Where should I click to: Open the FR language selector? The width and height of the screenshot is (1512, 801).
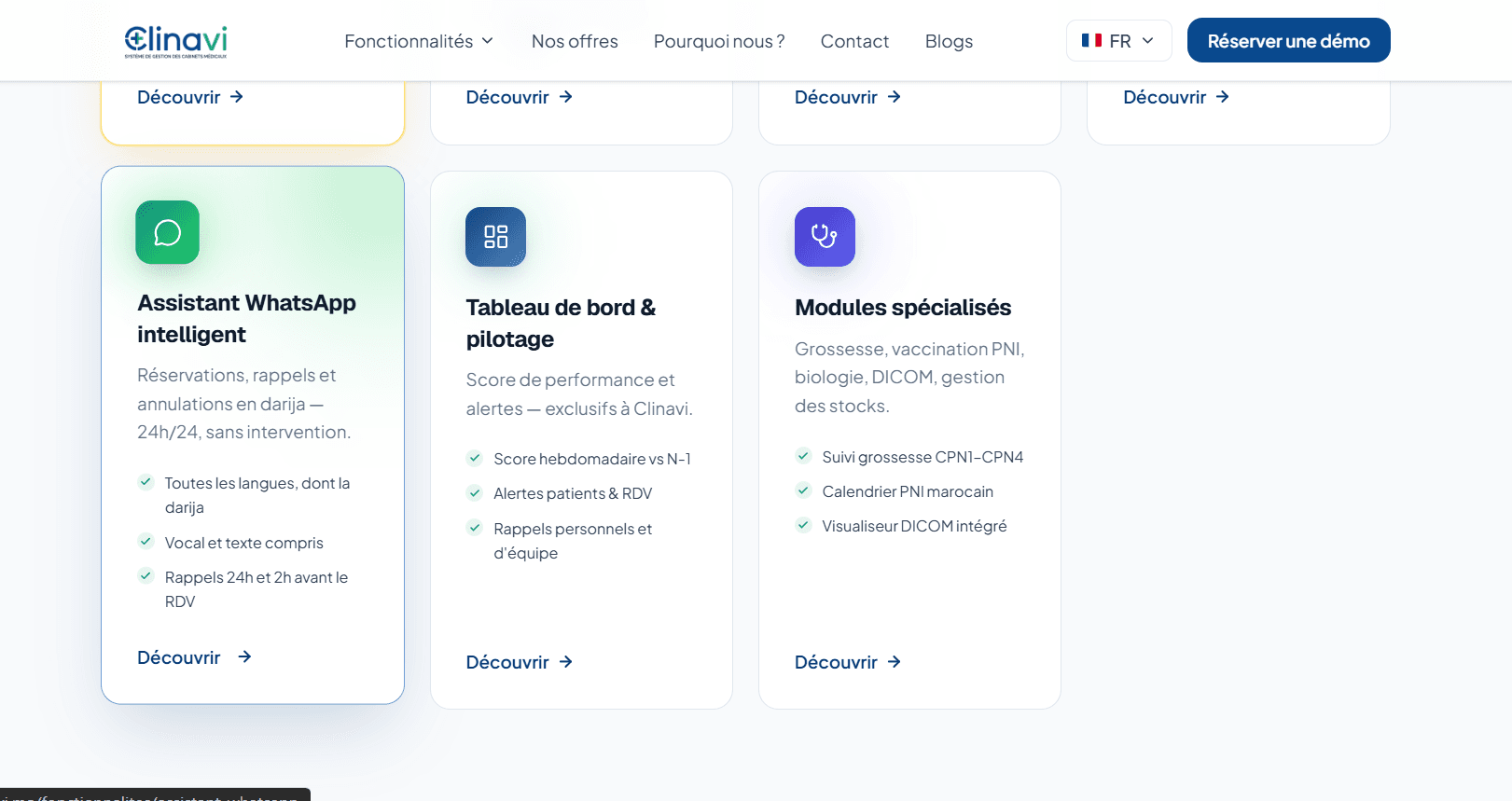point(1118,41)
